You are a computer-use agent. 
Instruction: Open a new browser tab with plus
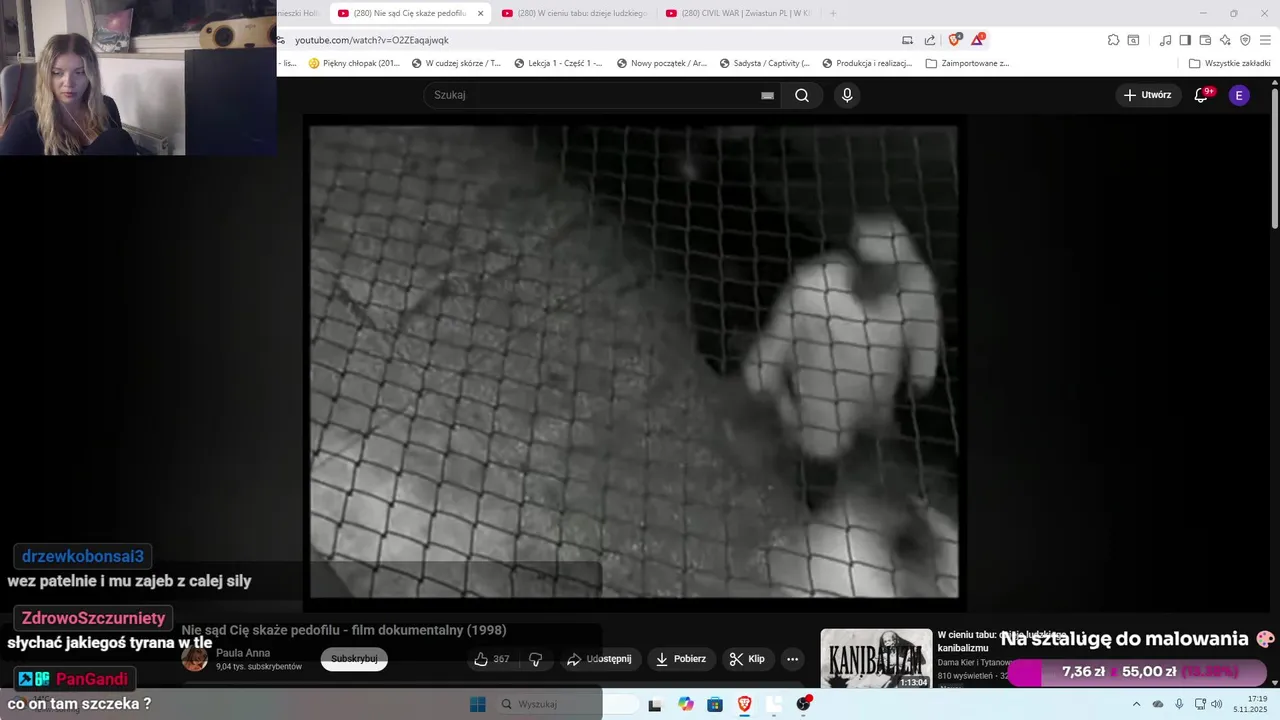pos(833,13)
